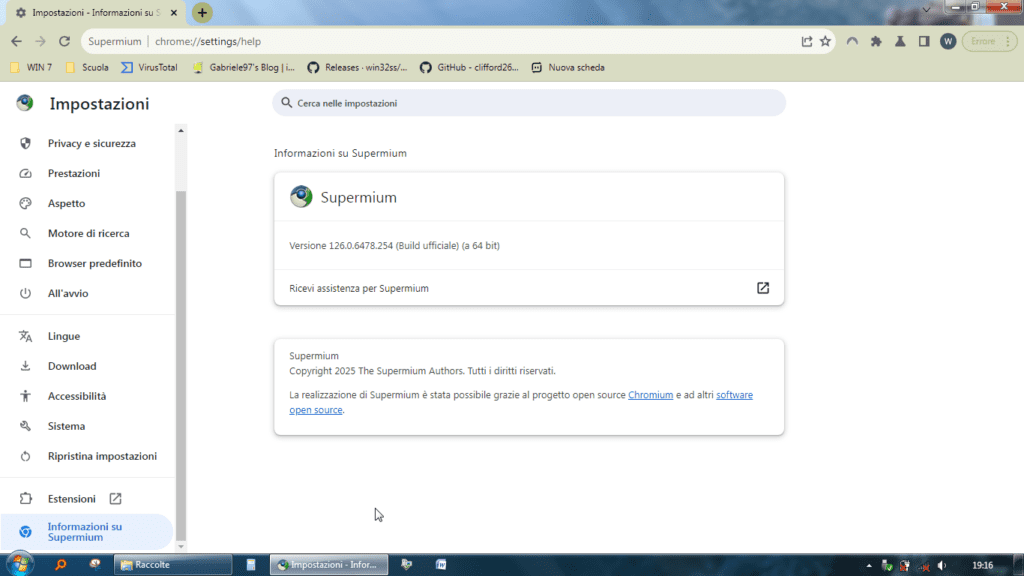Open Privacy e sicurezza settings
This screenshot has width=1024, height=576.
click(88, 143)
